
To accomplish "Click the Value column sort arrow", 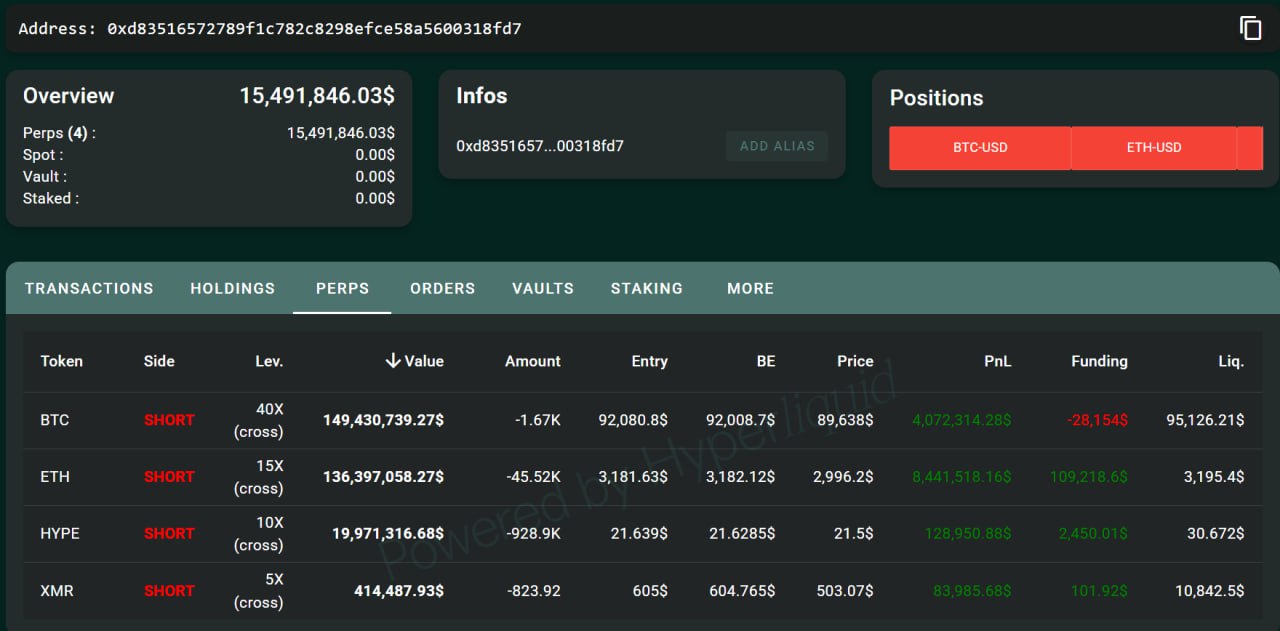I will (393, 361).
